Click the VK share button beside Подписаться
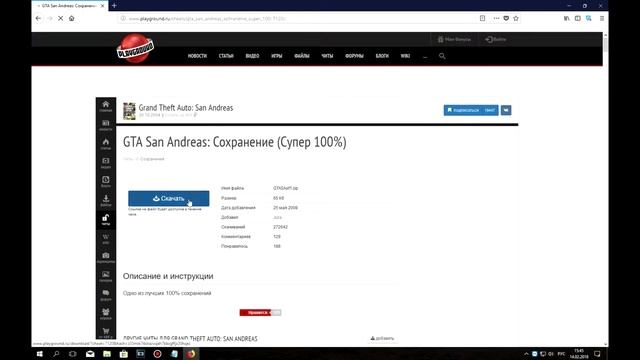The image size is (640, 360). 506,110
